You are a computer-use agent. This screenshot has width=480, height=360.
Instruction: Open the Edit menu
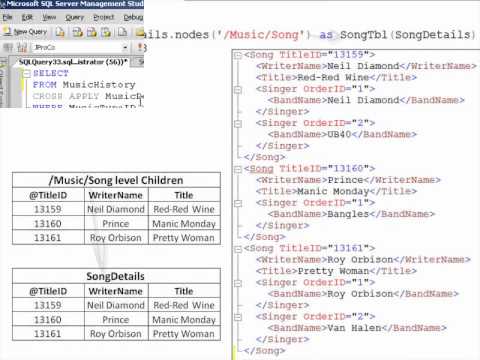pyautogui.click(x=27, y=17)
